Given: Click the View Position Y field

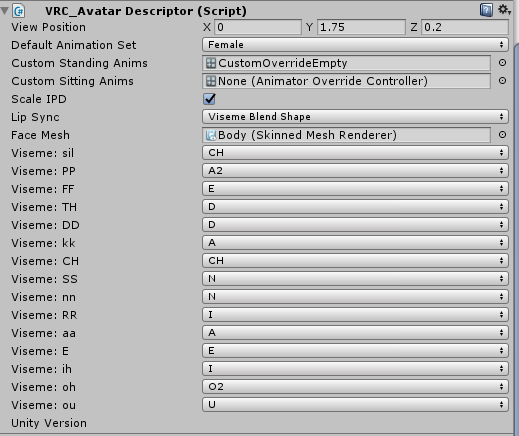Looking at the screenshot, I should pos(361,27).
